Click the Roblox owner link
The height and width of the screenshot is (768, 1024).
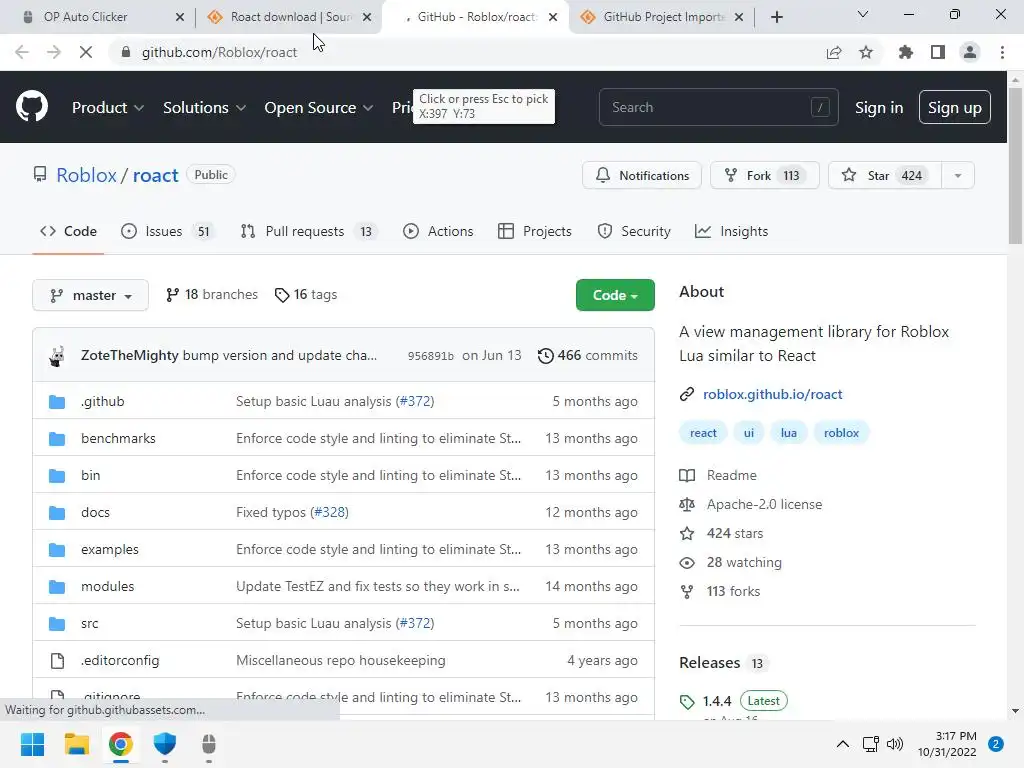coord(86,176)
